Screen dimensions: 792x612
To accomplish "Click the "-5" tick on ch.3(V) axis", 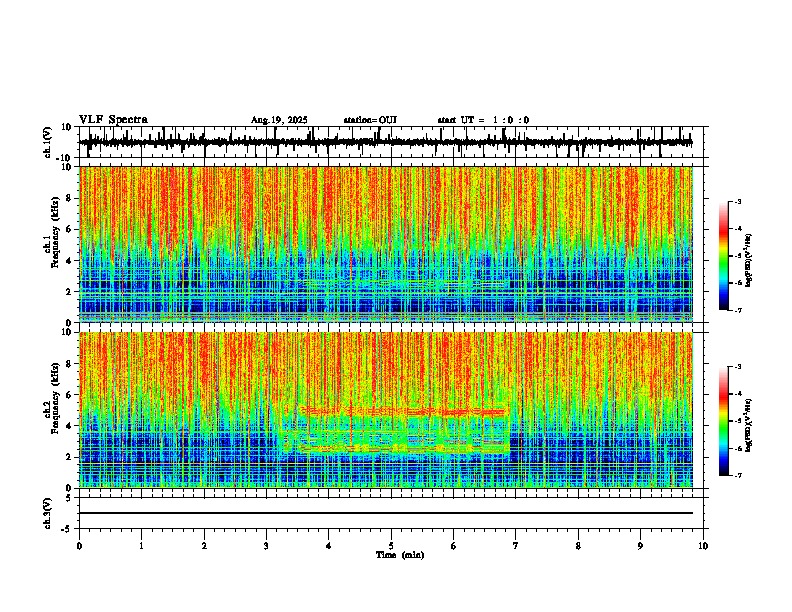I will (x=68, y=529).
